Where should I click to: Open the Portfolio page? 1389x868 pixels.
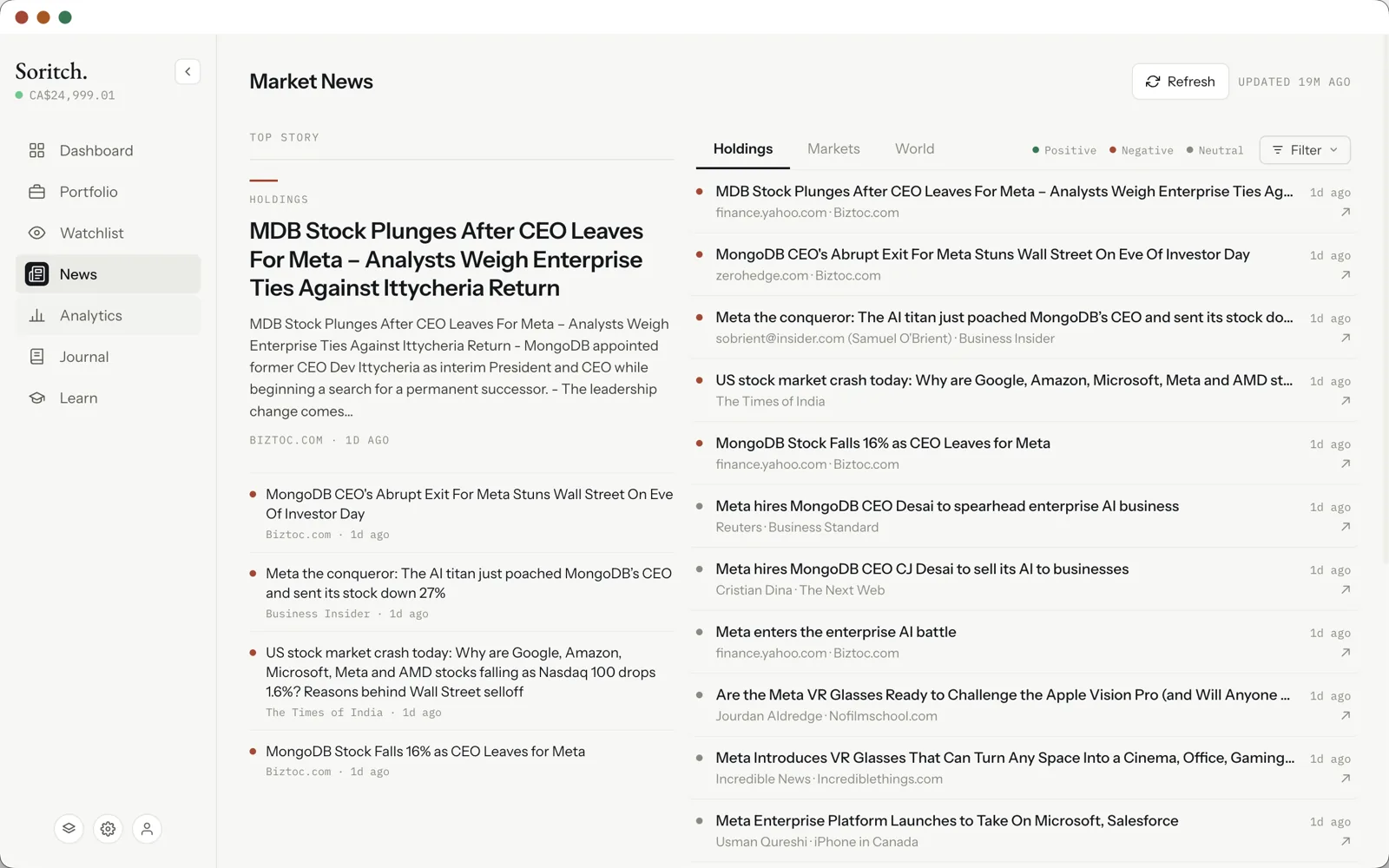pyautogui.click(x=108, y=192)
